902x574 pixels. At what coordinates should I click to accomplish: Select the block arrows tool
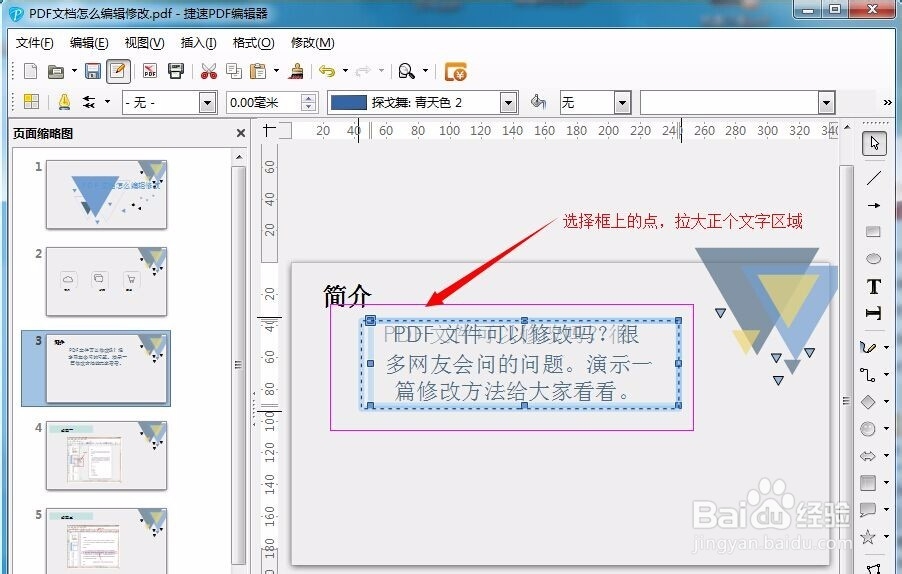point(869,456)
